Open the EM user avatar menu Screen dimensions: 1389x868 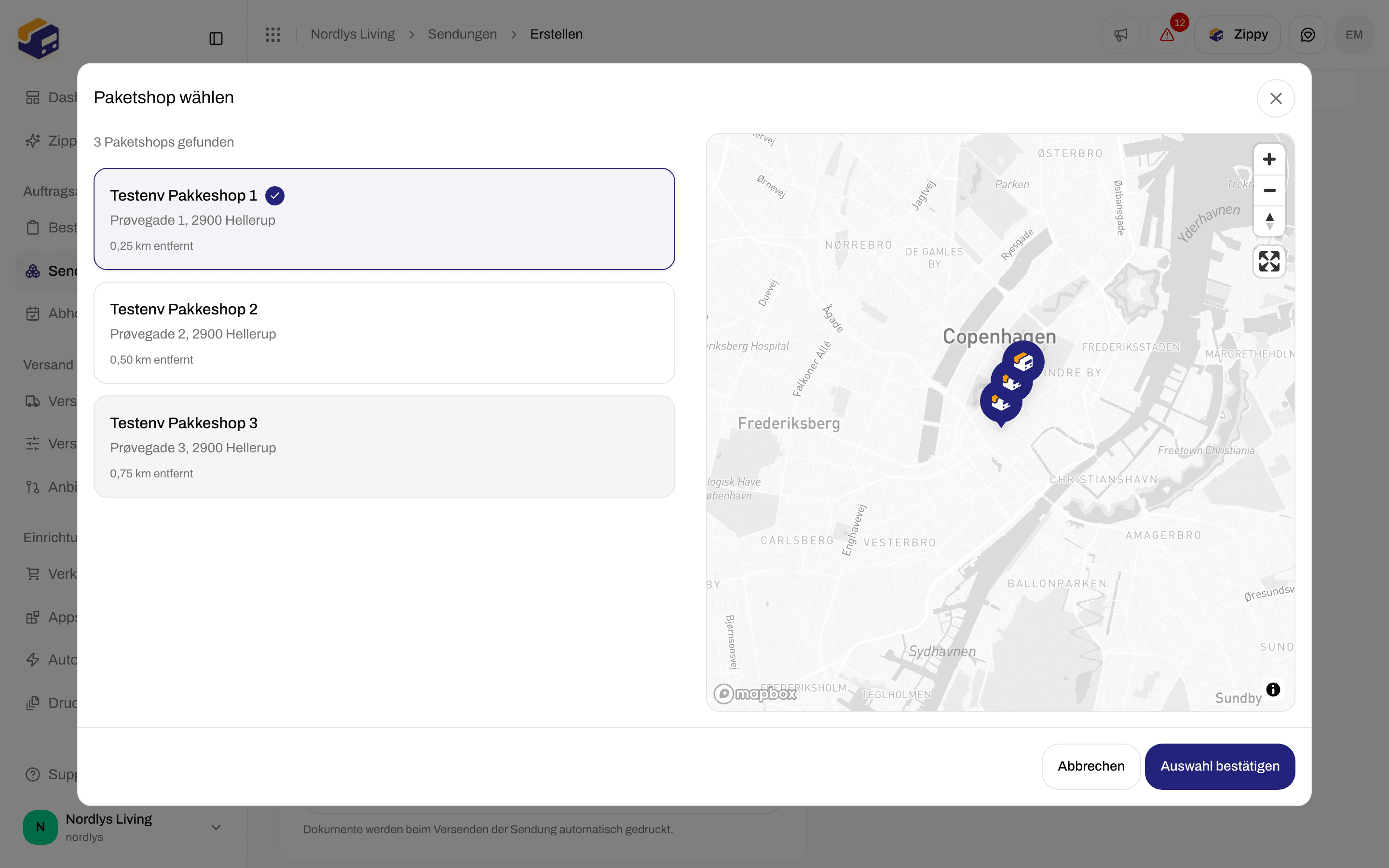pyautogui.click(x=1353, y=35)
